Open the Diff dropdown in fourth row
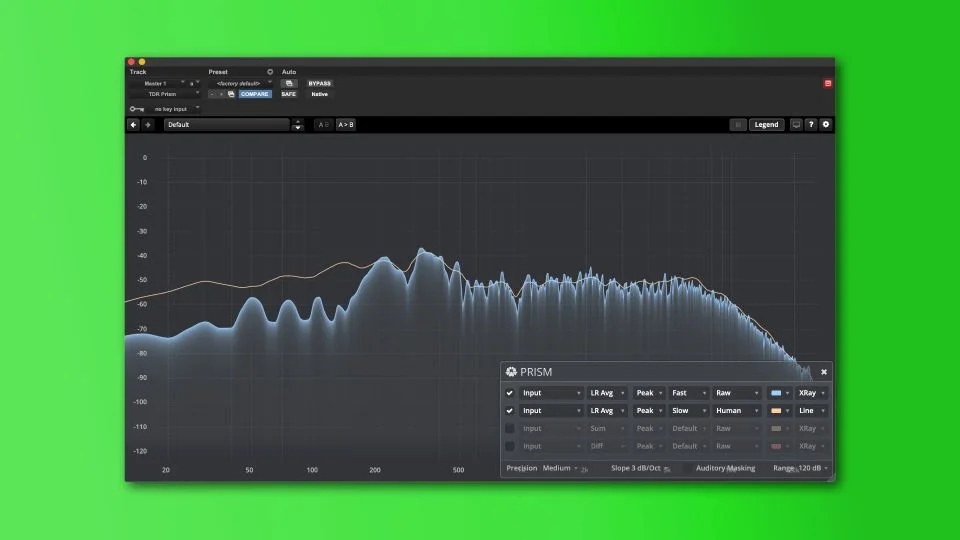 [607, 446]
